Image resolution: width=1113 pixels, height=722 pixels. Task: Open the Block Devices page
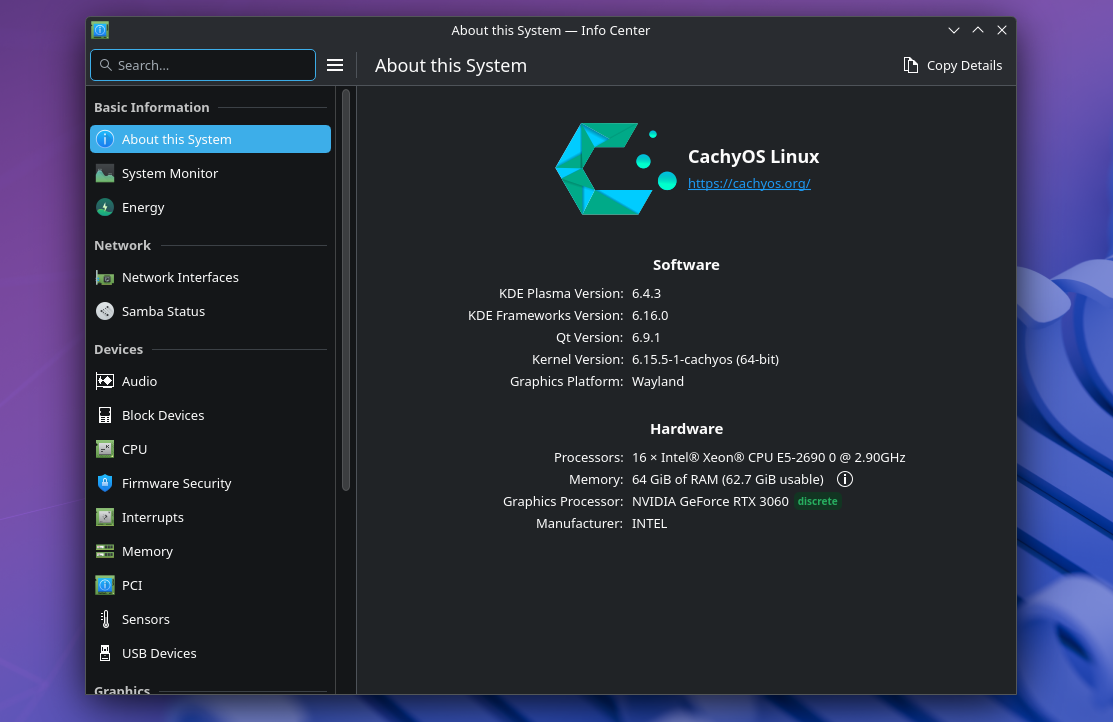163,416
